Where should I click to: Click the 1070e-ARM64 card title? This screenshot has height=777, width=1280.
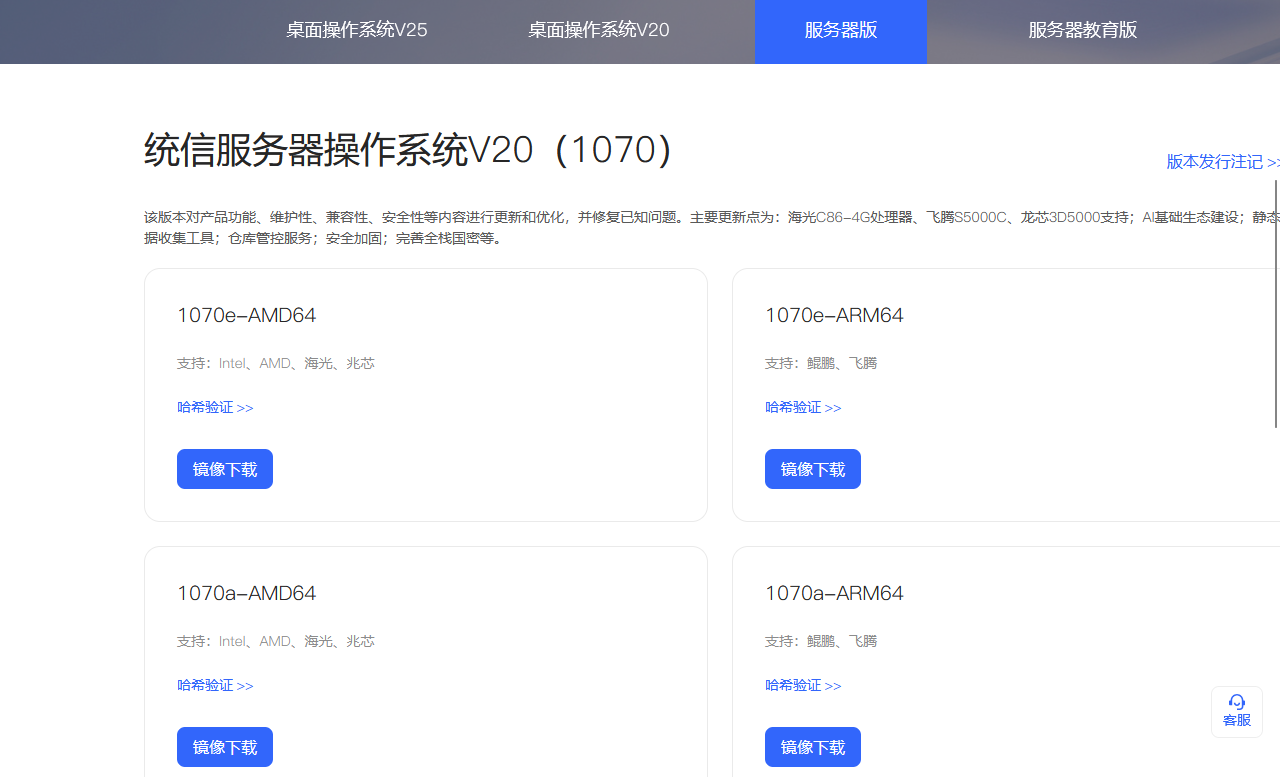click(834, 315)
